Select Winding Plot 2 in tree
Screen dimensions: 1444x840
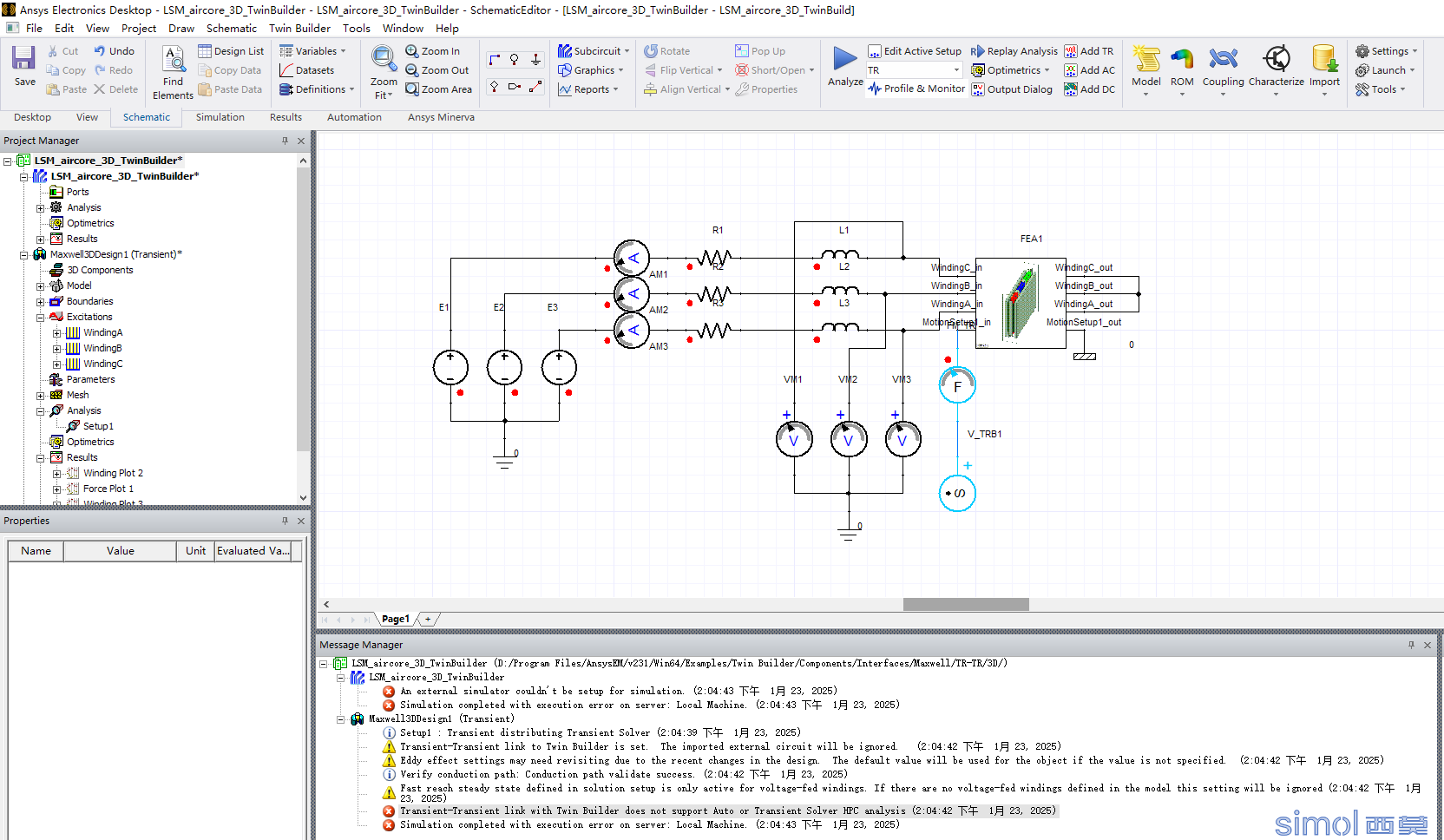(113, 473)
